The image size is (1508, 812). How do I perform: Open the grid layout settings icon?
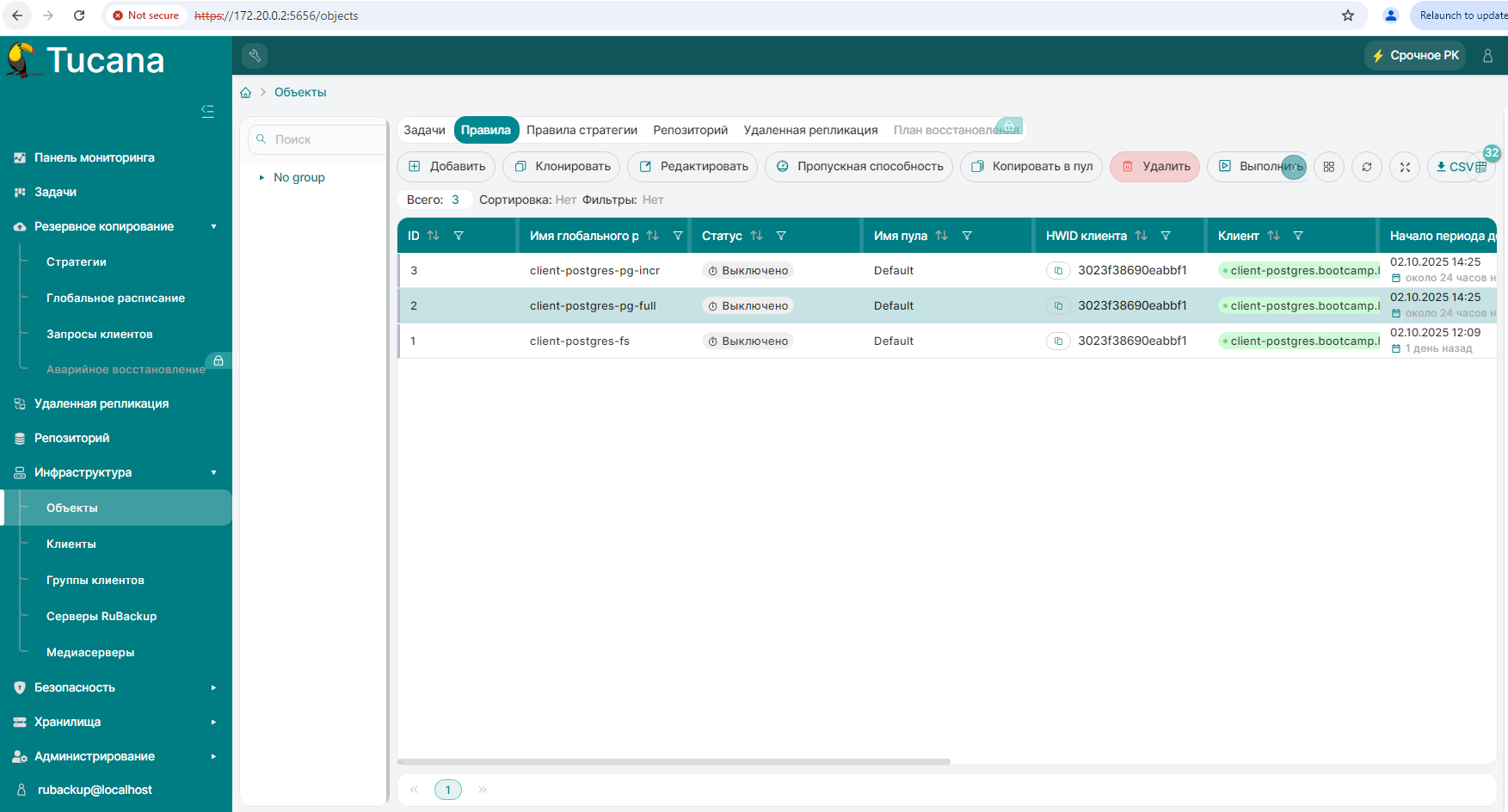[1329, 167]
